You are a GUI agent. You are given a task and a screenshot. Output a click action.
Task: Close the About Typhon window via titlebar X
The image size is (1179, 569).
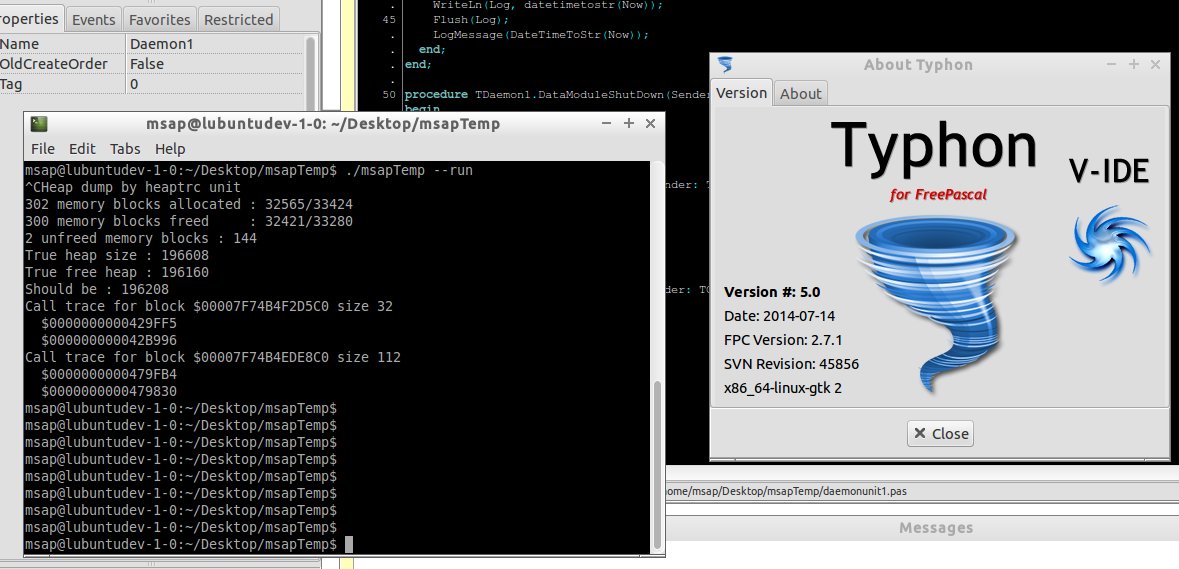tap(1156, 65)
